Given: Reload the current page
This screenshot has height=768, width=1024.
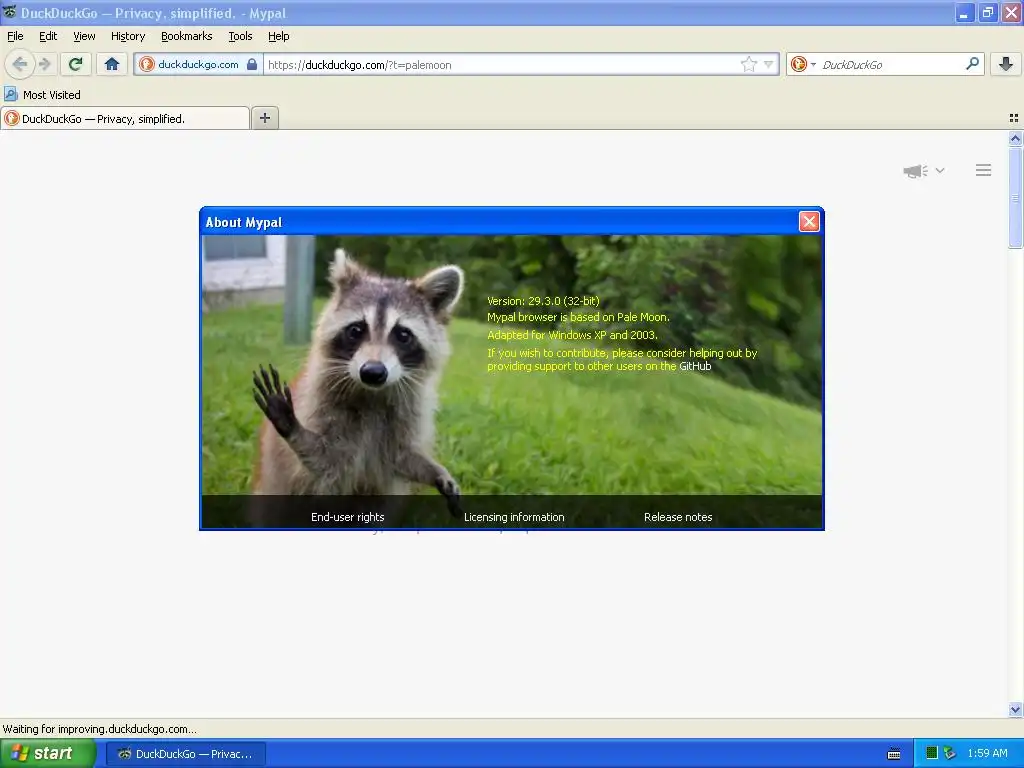Looking at the screenshot, I should (76, 64).
